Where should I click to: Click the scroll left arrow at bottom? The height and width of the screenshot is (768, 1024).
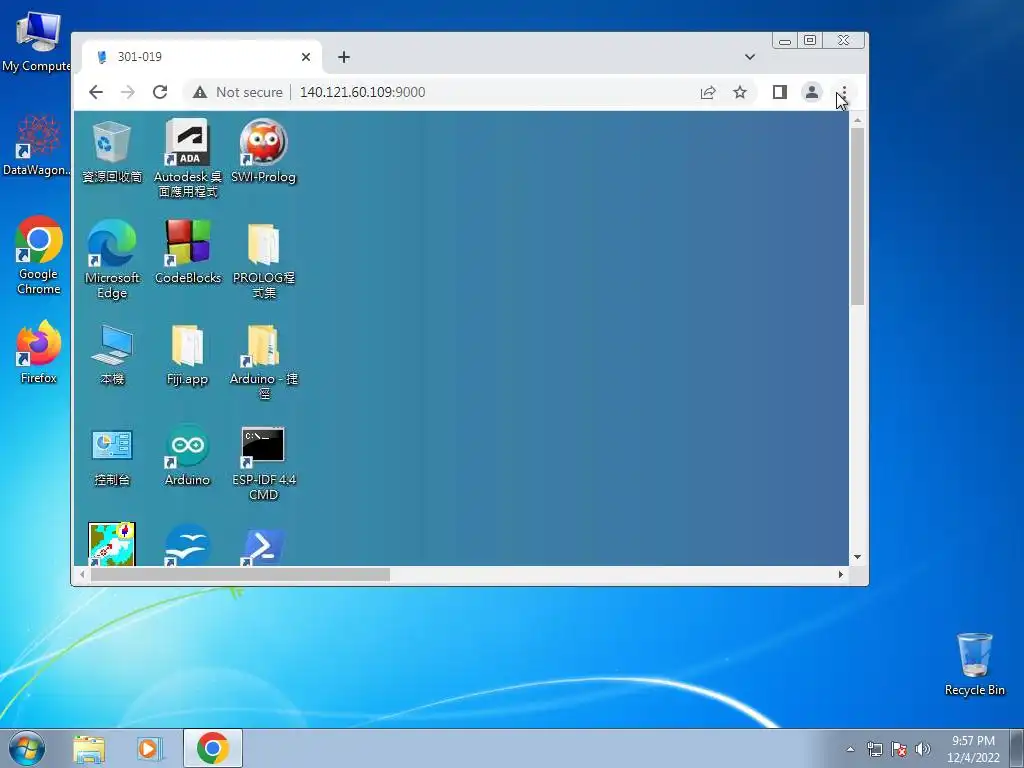click(82, 575)
